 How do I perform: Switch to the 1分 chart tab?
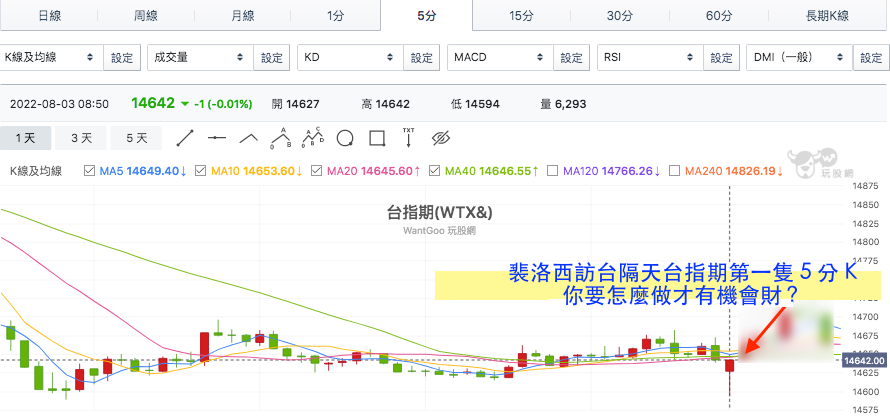335,16
